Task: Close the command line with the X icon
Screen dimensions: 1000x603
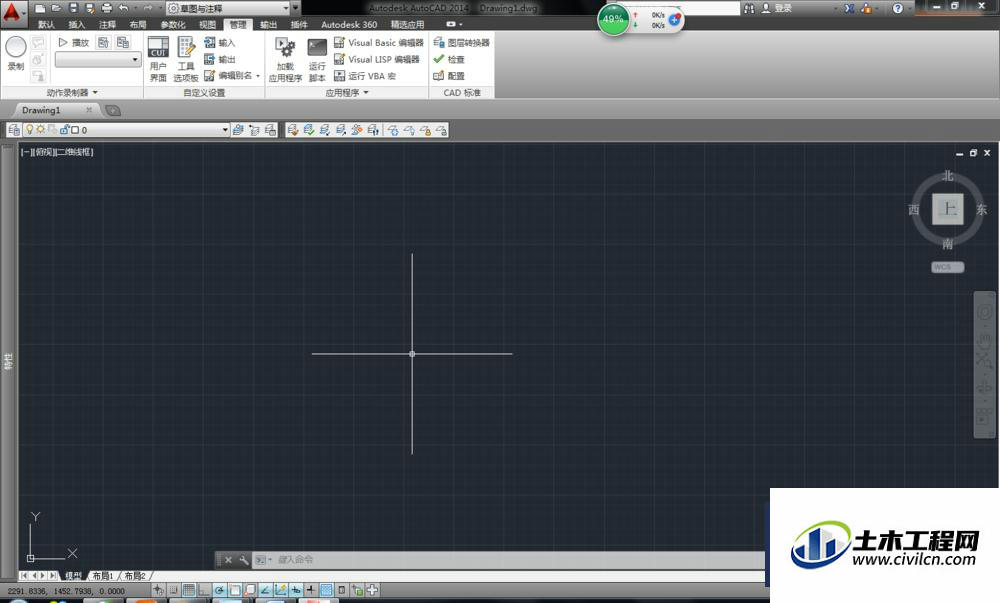Action: click(228, 560)
